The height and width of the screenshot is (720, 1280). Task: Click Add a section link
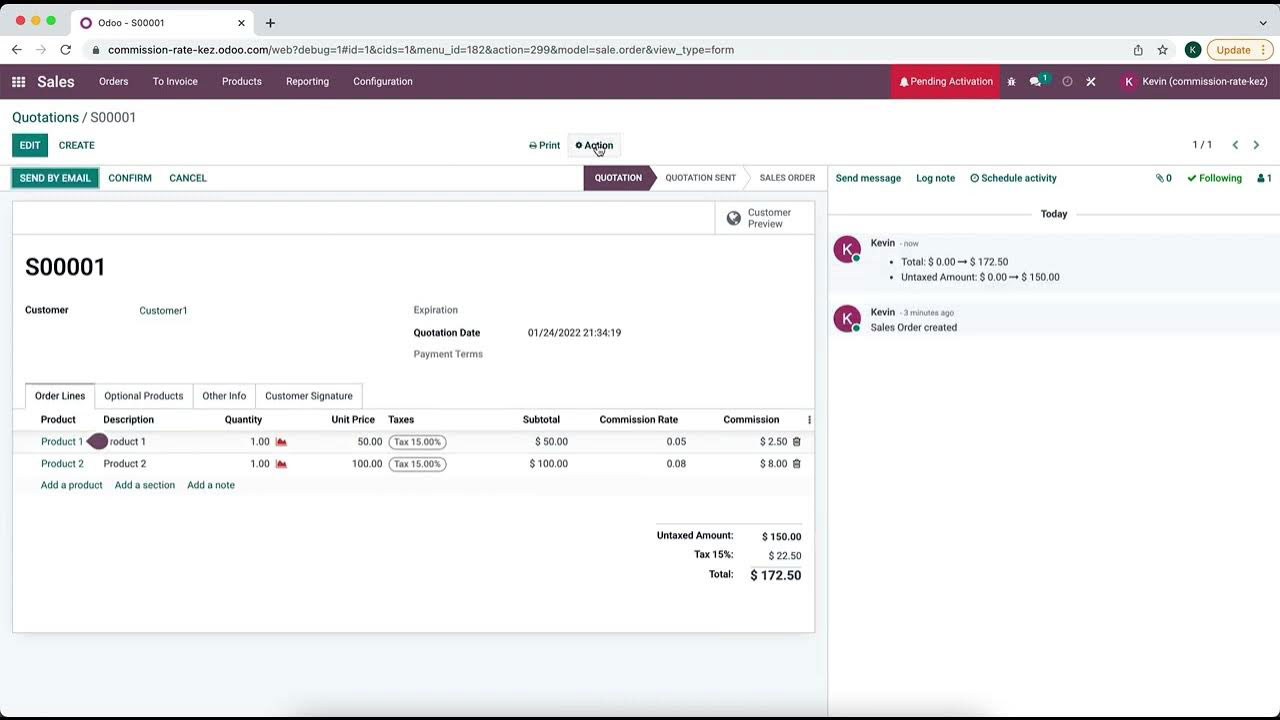(x=145, y=485)
